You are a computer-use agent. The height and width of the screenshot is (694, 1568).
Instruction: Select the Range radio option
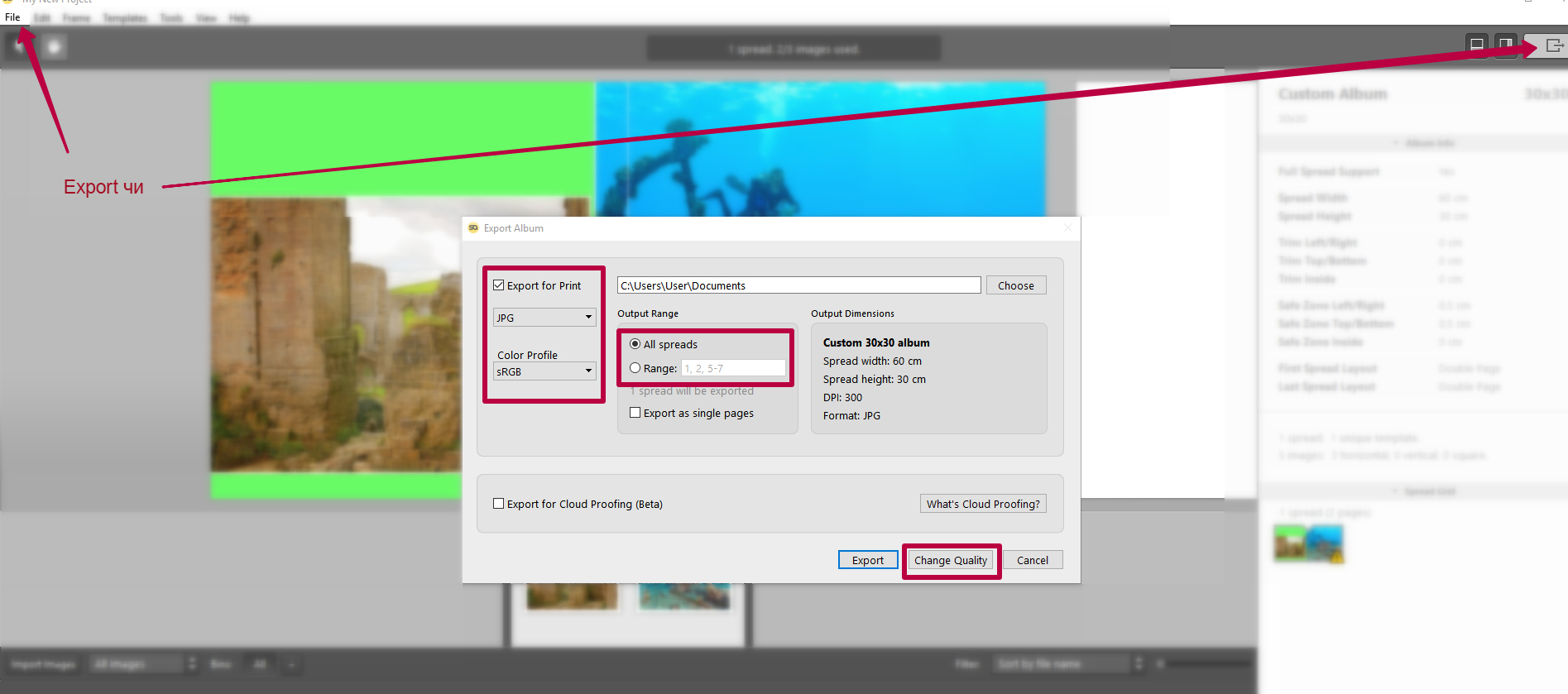[x=635, y=368]
